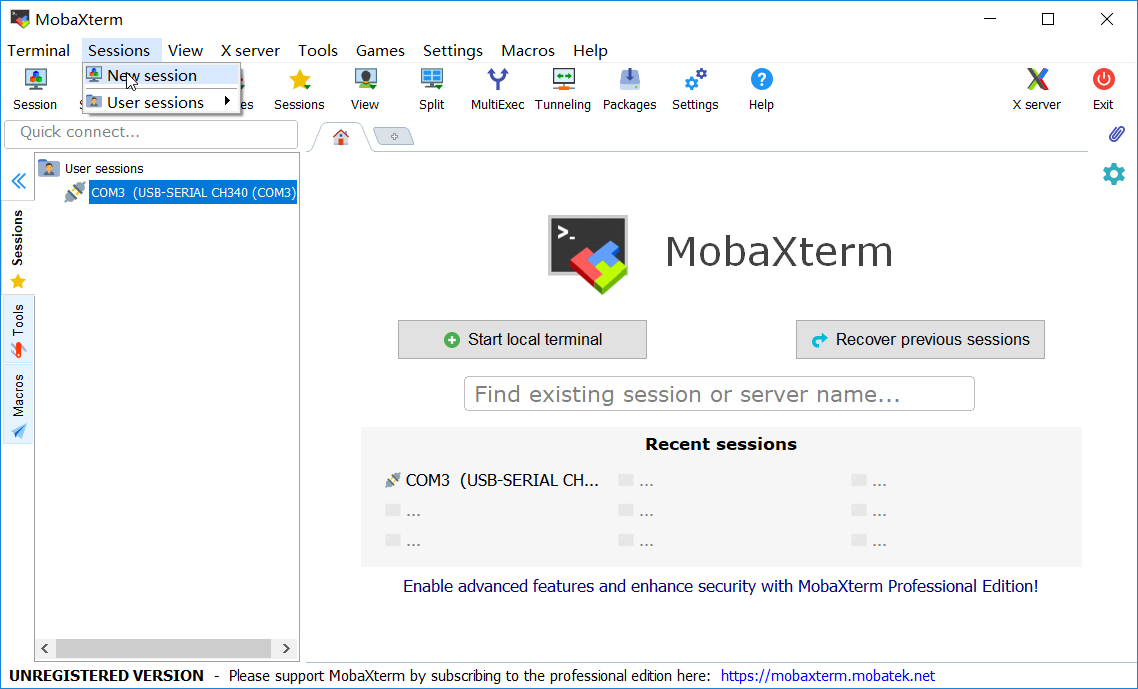Choose New session from Sessions menu
Viewport: 1138px width, 689px height.
click(162, 76)
